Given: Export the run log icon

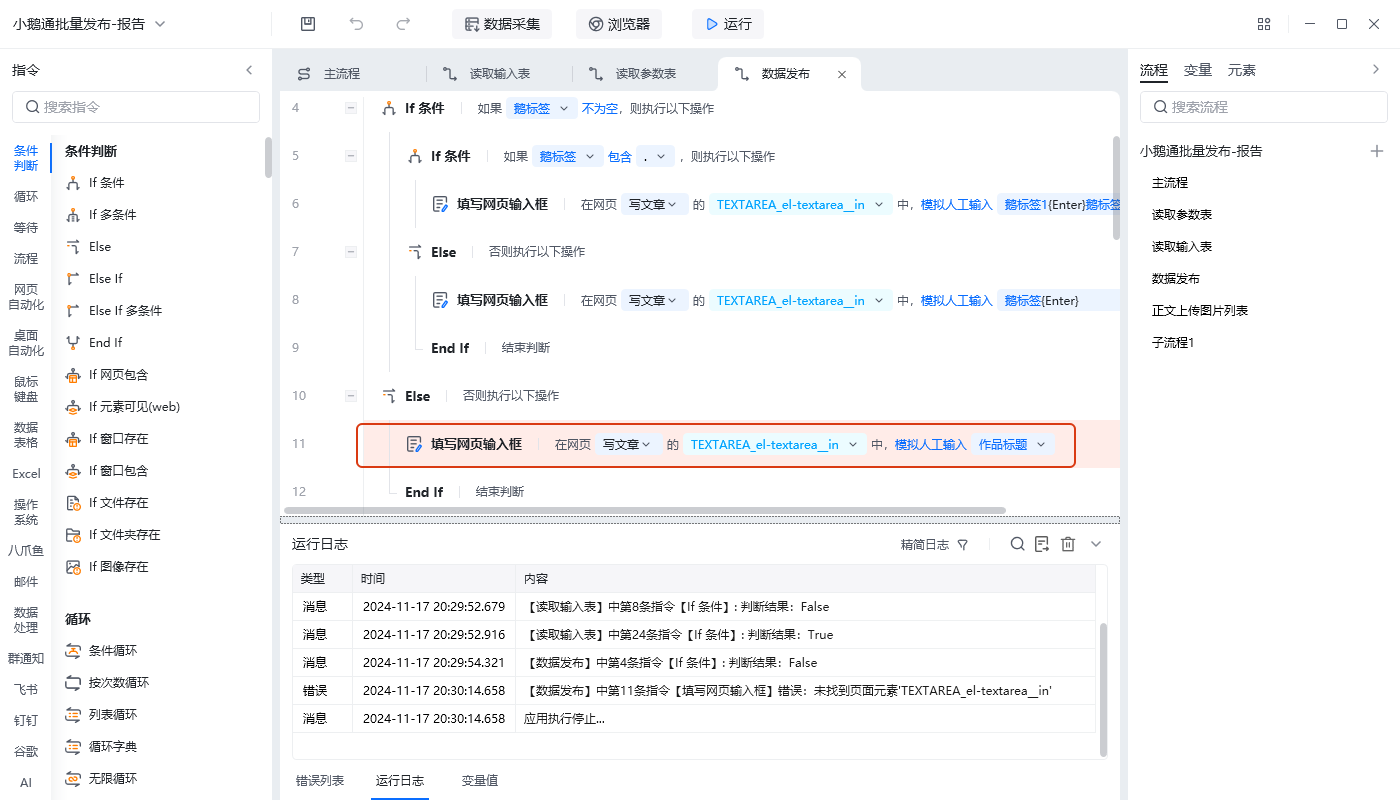Looking at the screenshot, I should [1042, 544].
